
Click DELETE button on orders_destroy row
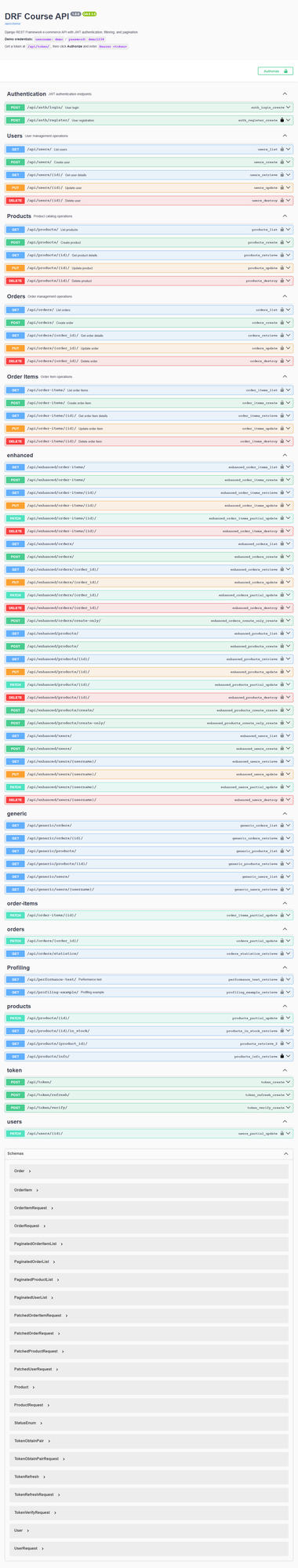coord(15,361)
